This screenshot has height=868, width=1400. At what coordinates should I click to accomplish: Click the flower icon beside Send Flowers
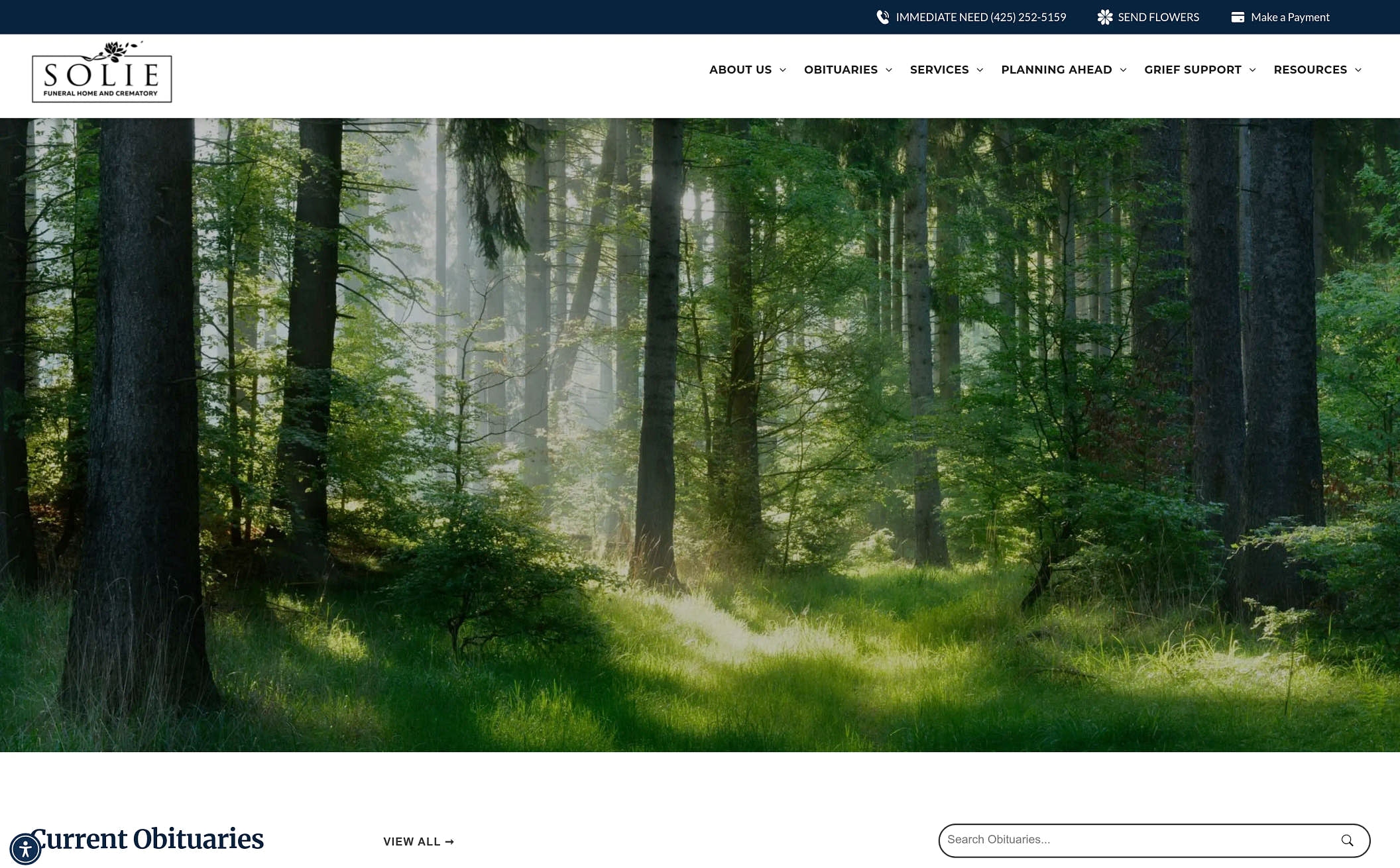[x=1104, y=17]
